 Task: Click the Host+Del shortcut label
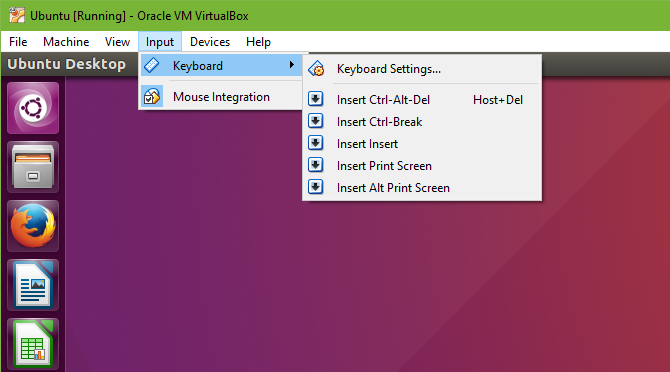click(x=498, y=100)
